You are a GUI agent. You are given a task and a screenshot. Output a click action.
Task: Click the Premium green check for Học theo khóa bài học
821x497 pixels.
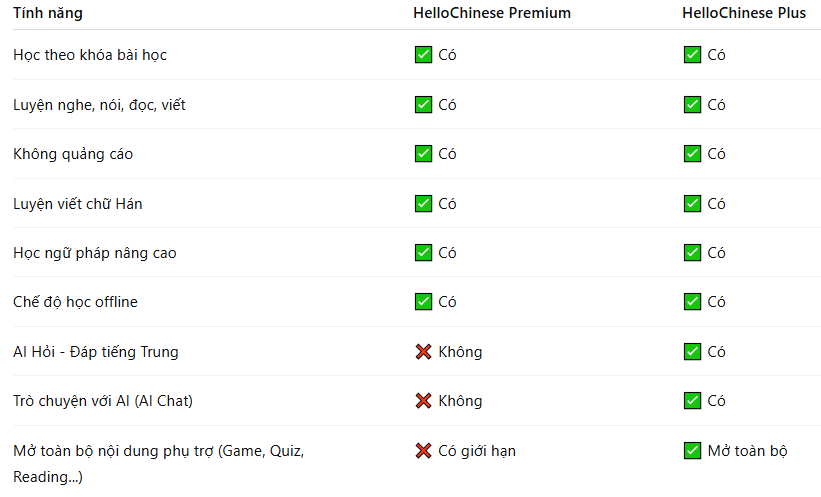(423, 55)
